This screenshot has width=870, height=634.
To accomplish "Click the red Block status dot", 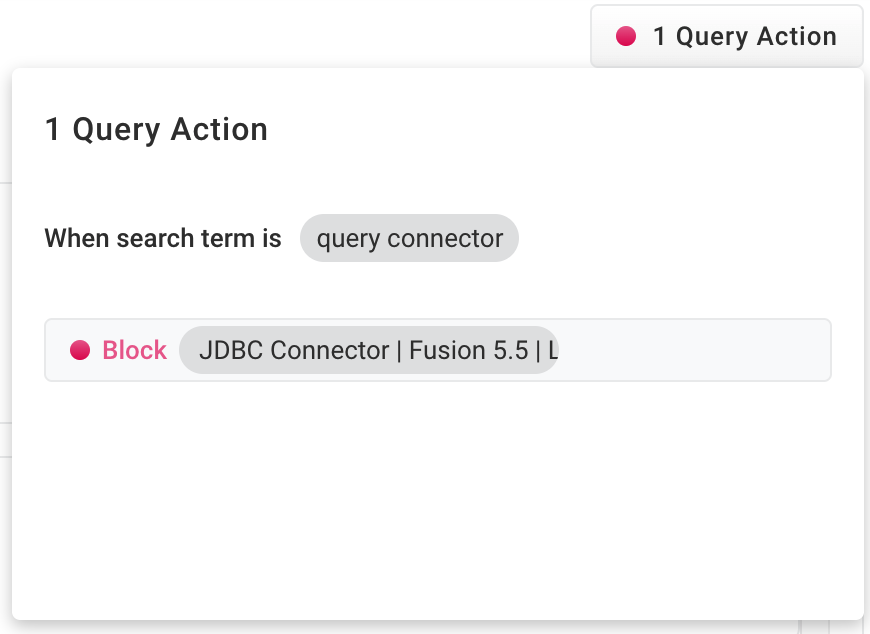I will pyautogui.click(x=80, y=350).
